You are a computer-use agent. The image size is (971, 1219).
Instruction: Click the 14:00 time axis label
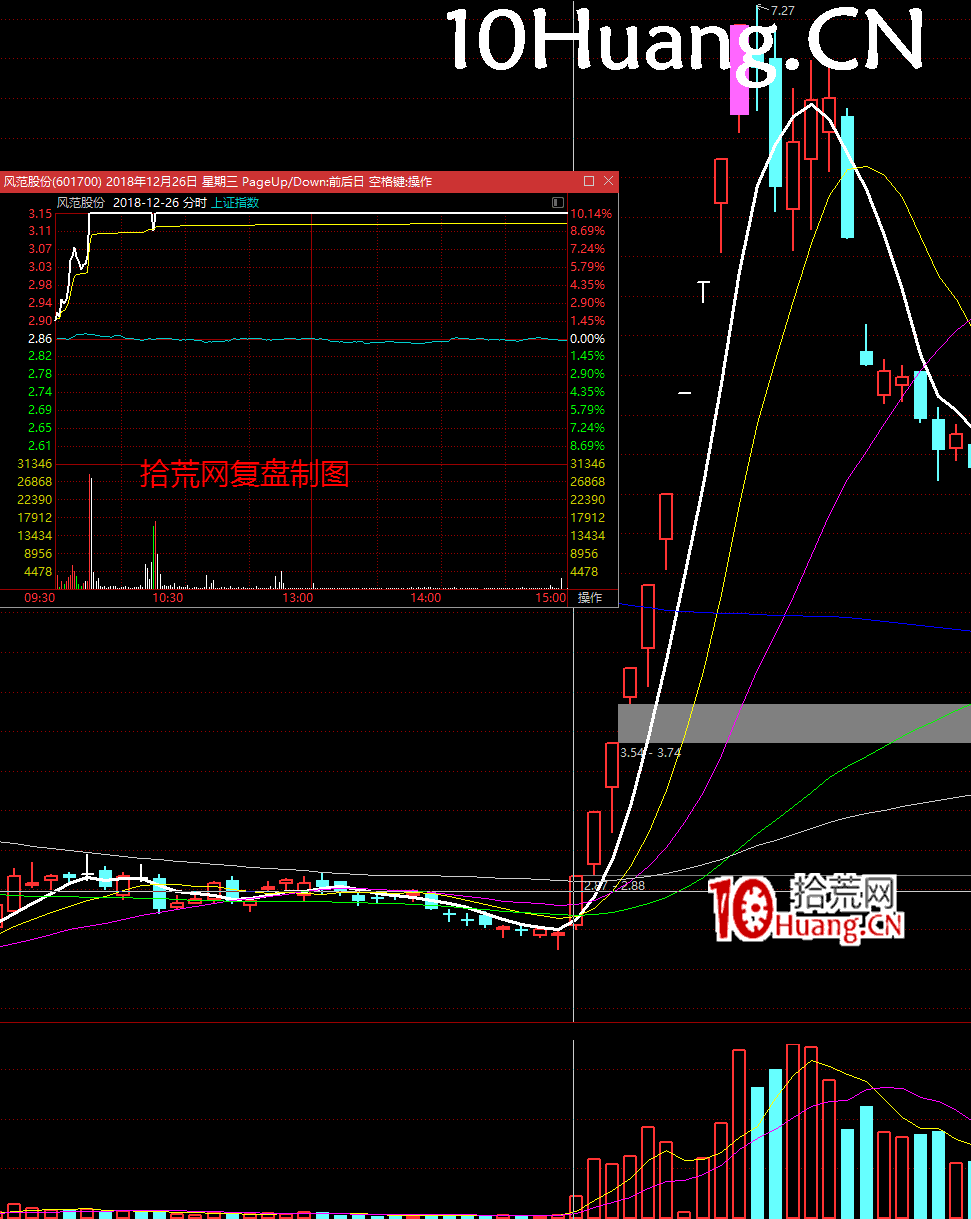click(x=425, y=597)
